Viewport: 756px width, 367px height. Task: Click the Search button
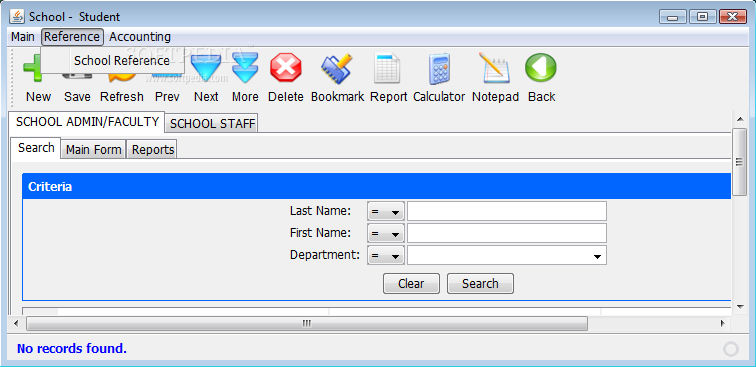click(x=480, y=284)
